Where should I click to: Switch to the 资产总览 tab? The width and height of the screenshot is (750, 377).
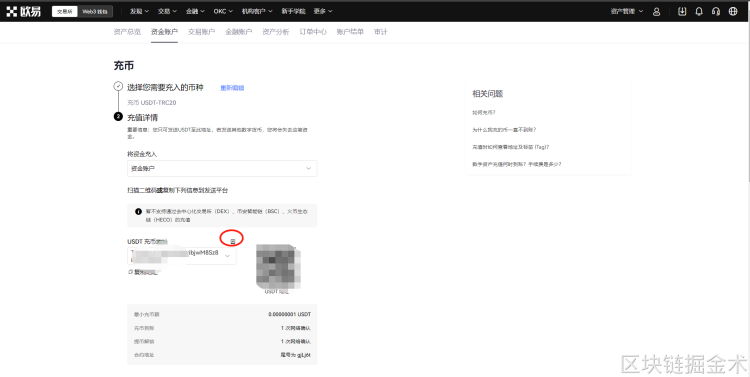click(127, 32)
